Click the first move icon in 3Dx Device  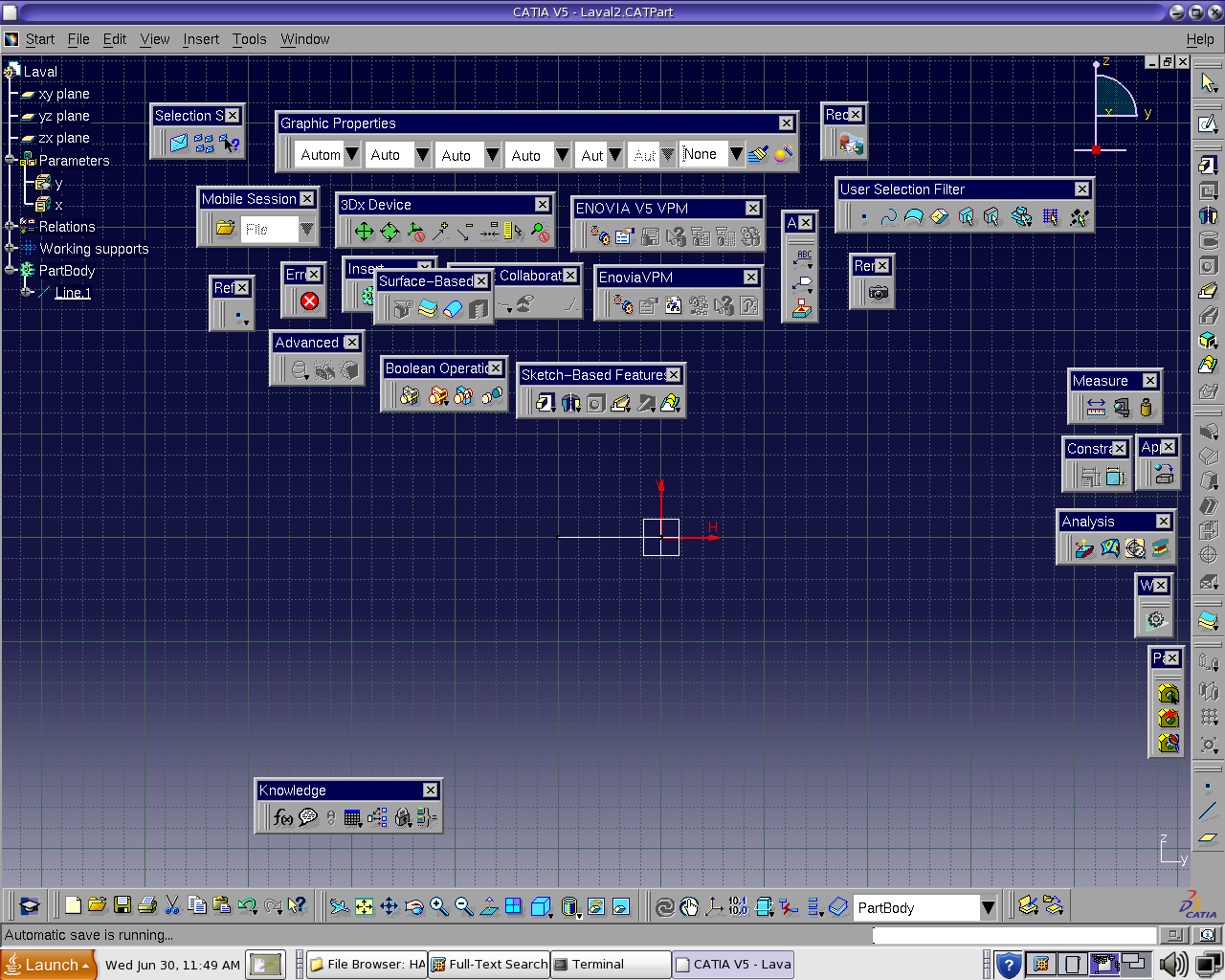365,232
